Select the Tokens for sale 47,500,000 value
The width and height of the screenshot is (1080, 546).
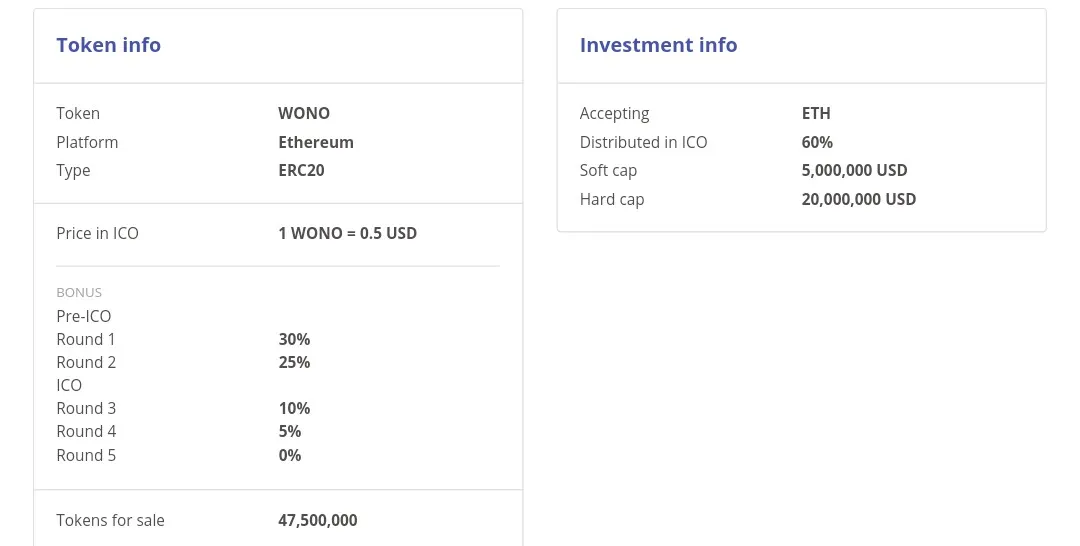(x=318, y=520)
